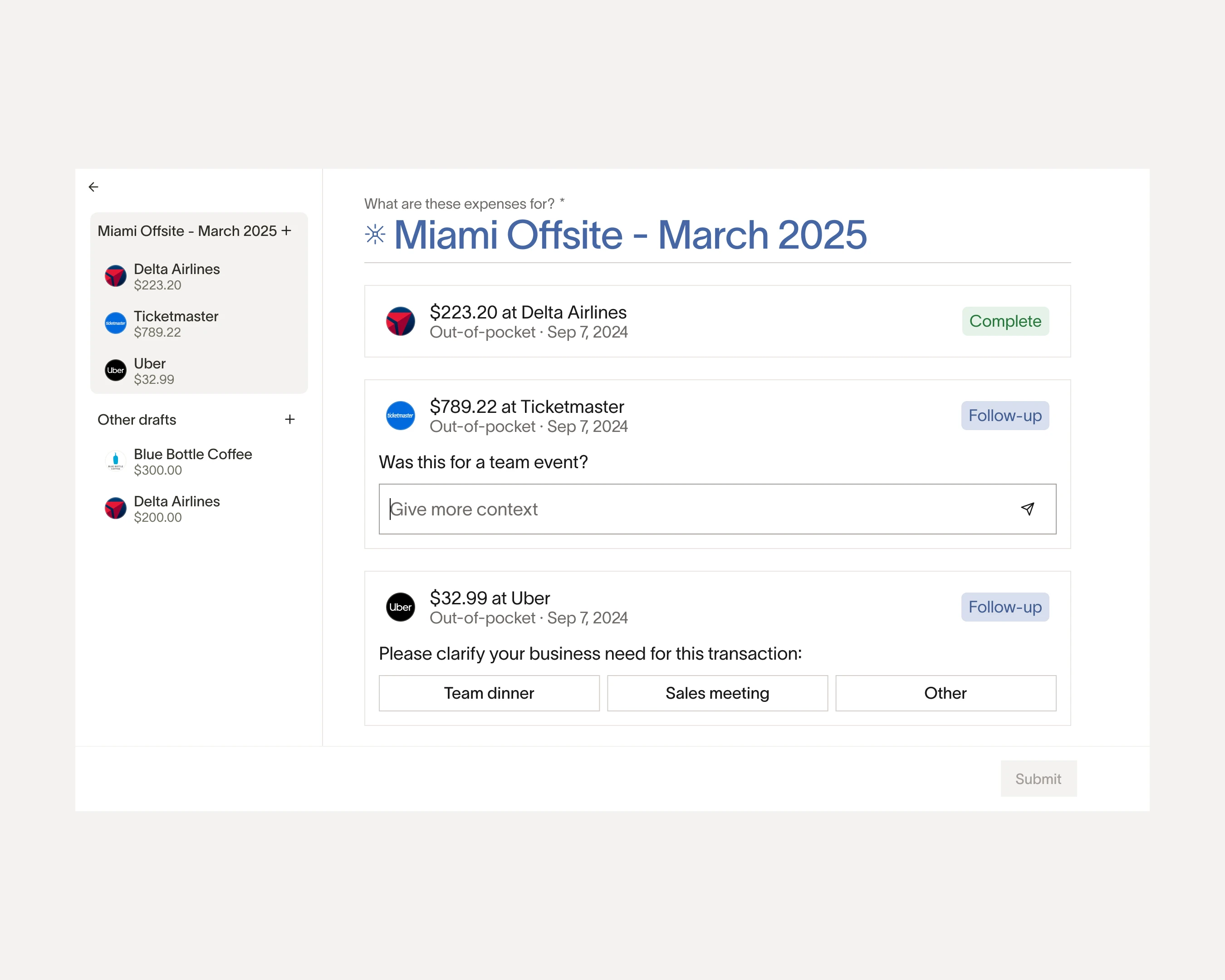Viewport: 1225px width, 980px height.
Task: Expand the Other drafts section
Action: point(137,419)
